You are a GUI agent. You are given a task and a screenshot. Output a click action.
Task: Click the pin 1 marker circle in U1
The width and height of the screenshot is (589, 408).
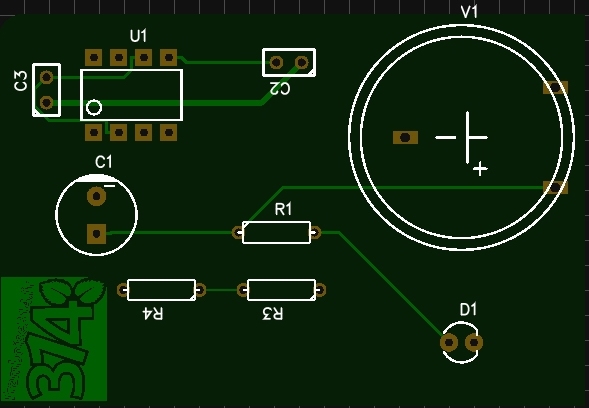94,108
